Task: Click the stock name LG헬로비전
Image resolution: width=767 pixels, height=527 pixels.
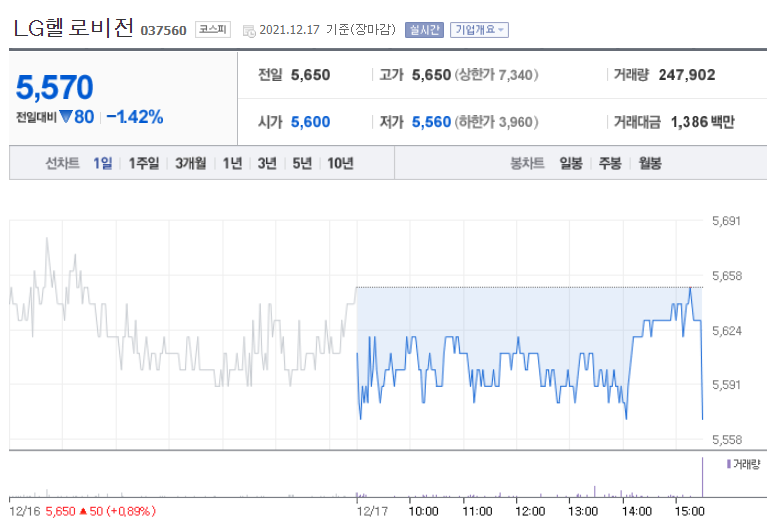Action: pyautogui.click(x=73, y=28)
